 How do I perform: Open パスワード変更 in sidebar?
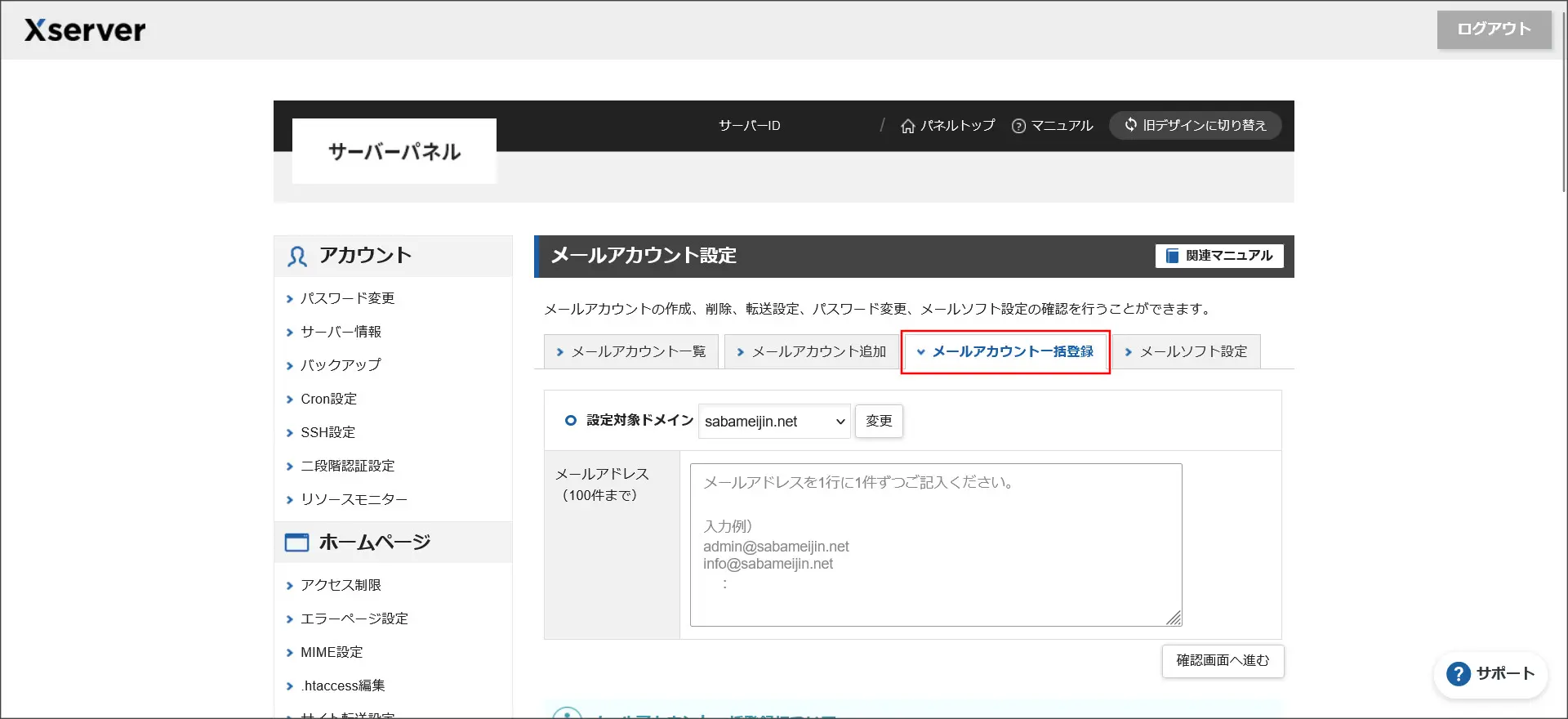(347, 298)
